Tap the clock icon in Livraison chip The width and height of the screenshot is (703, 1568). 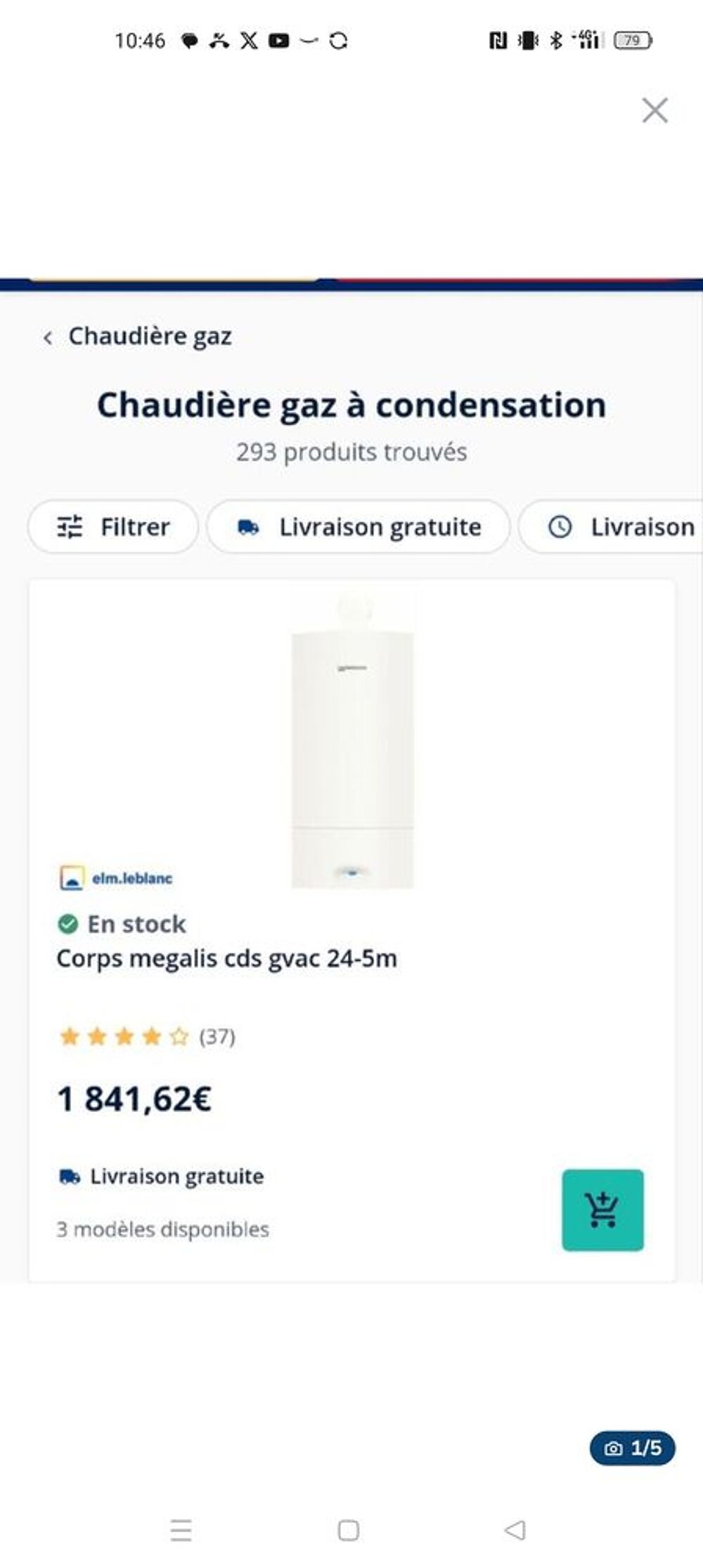[x=560, y=527]
